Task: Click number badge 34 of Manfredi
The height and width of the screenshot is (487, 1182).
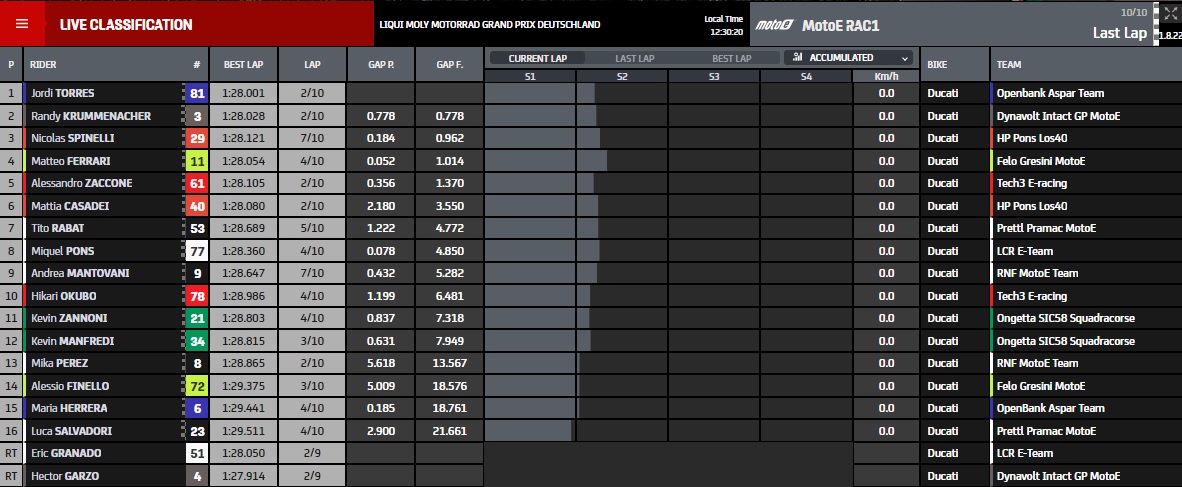Action: click(197, 341)
